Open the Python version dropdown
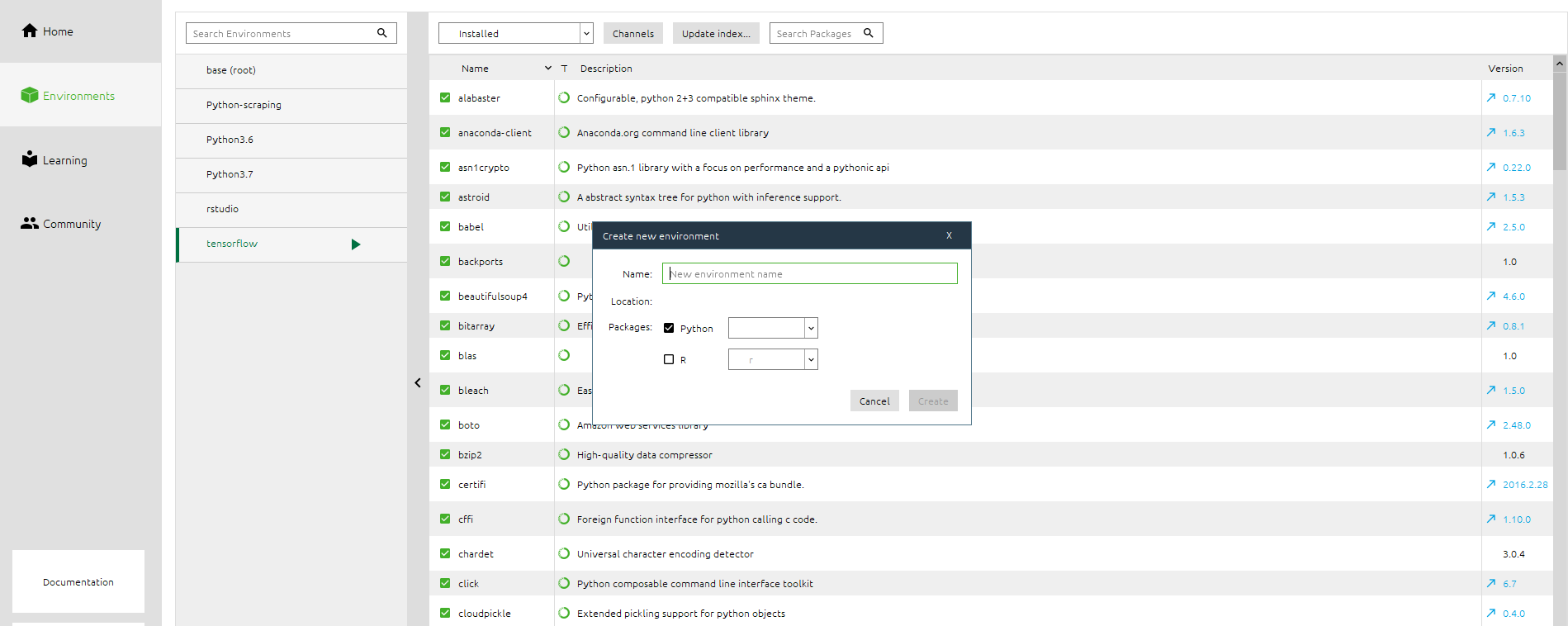The image size is (1568, 626). 811,328
